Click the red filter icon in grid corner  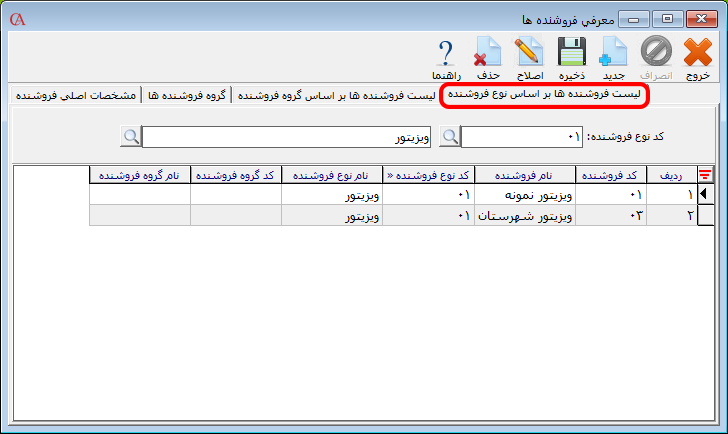(x=704, y=175)
